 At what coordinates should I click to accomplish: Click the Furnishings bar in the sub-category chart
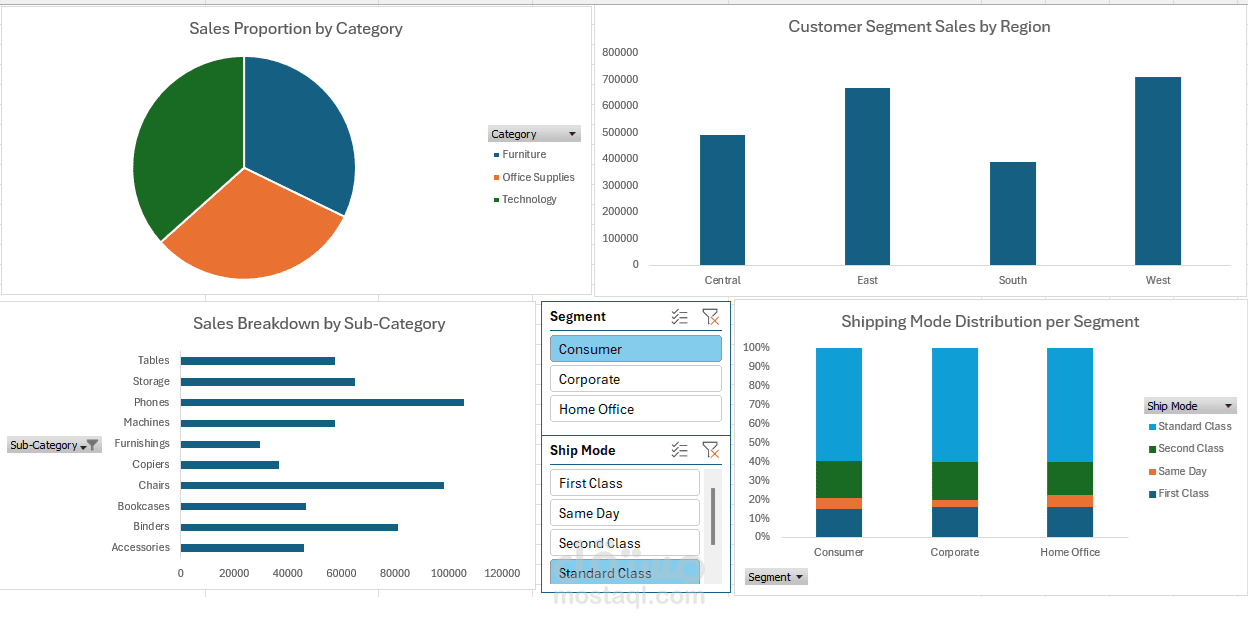[x=220, y=444]
